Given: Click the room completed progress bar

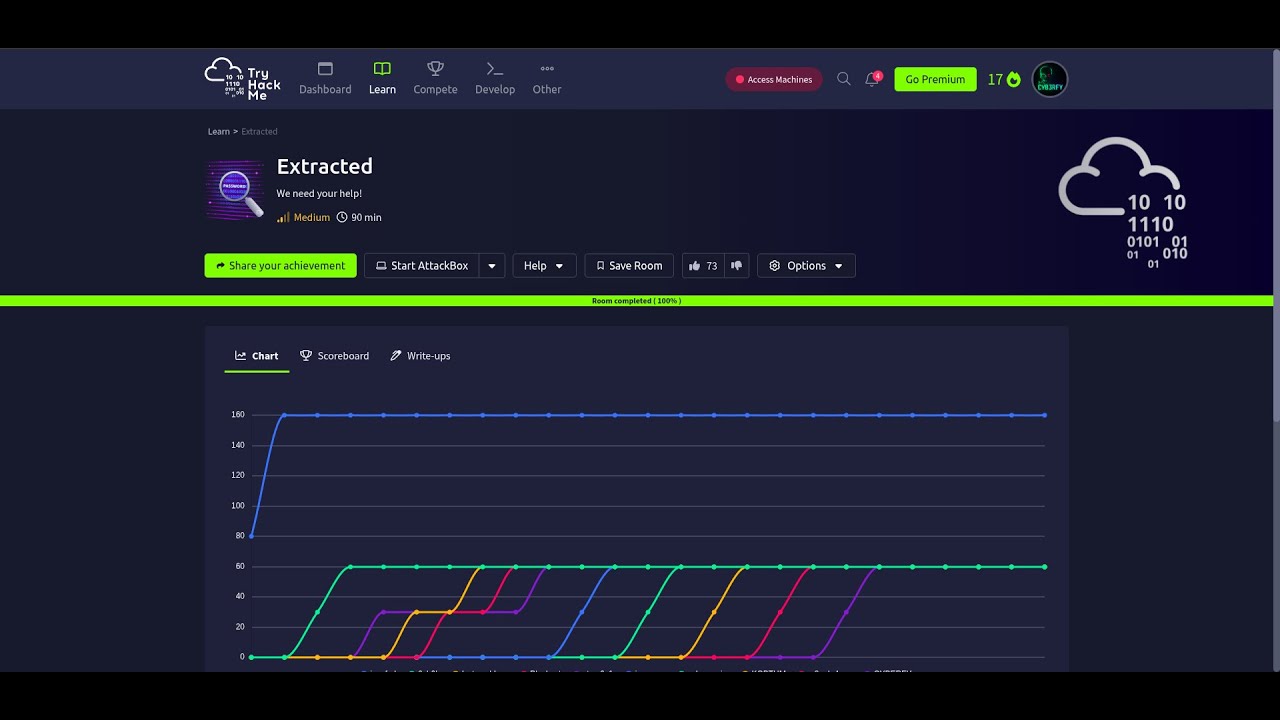Looking at the screenshot, I should [636, 301].
